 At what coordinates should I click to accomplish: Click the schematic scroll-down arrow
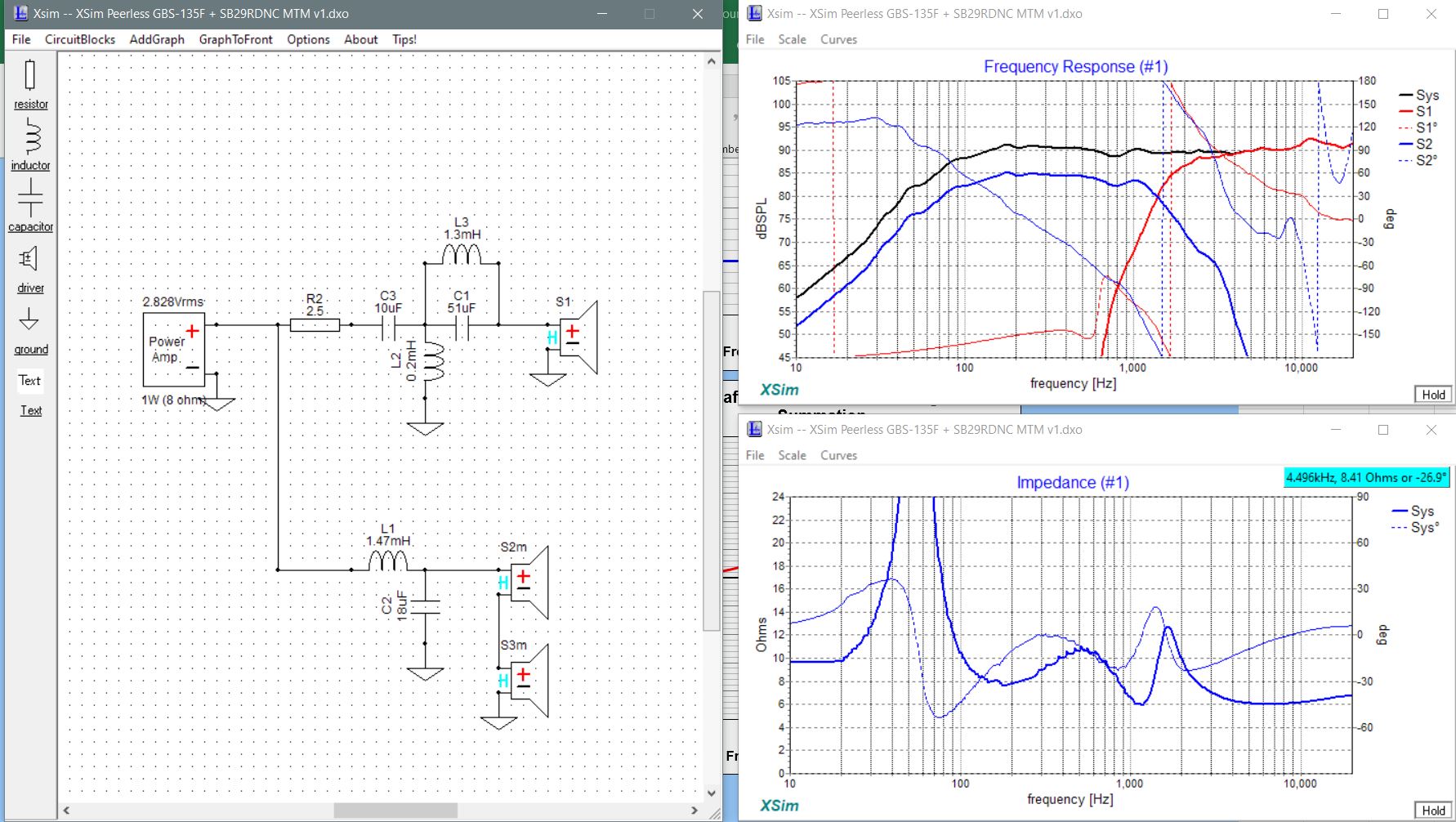[x=712, y=793]
